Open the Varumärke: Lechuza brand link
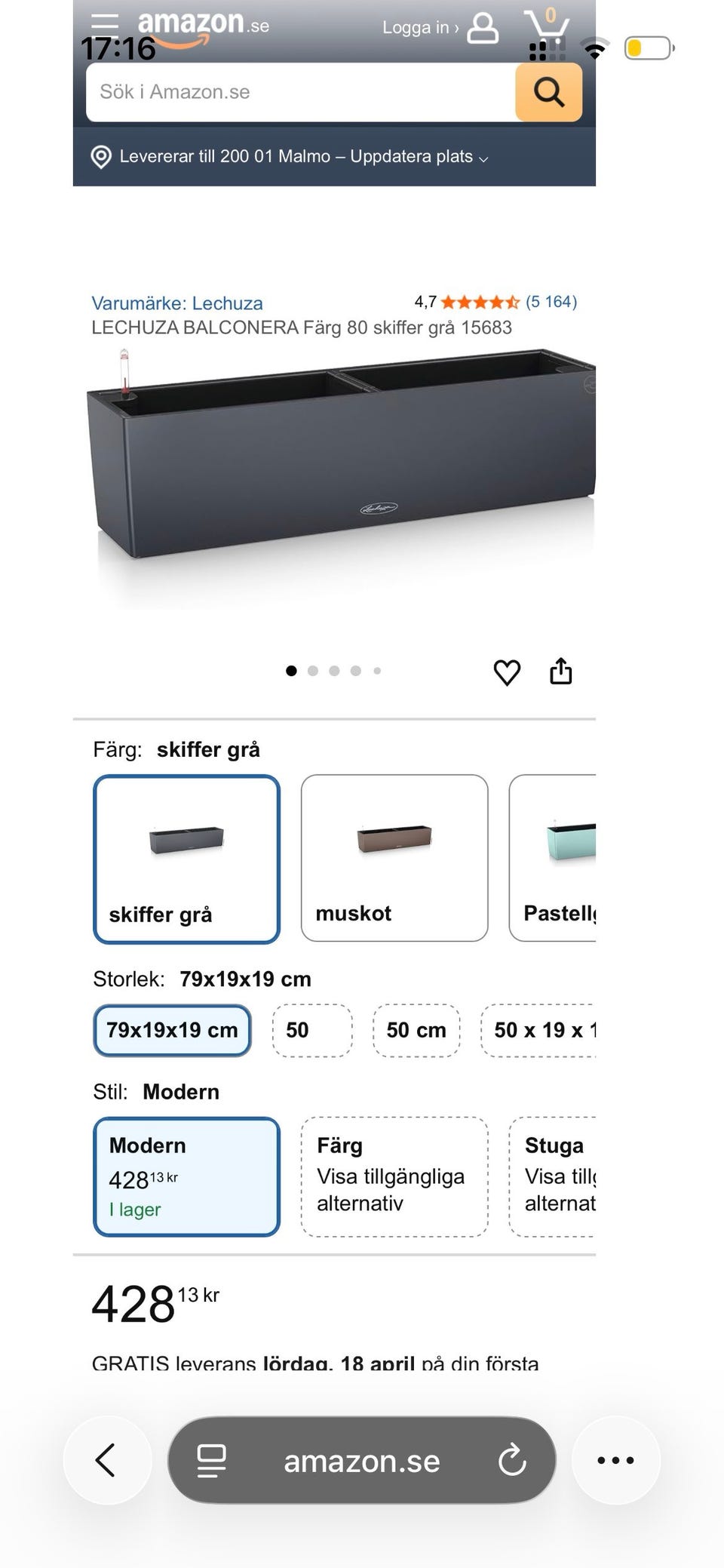This screenshot has height=1568, width=724. (177, 303)
